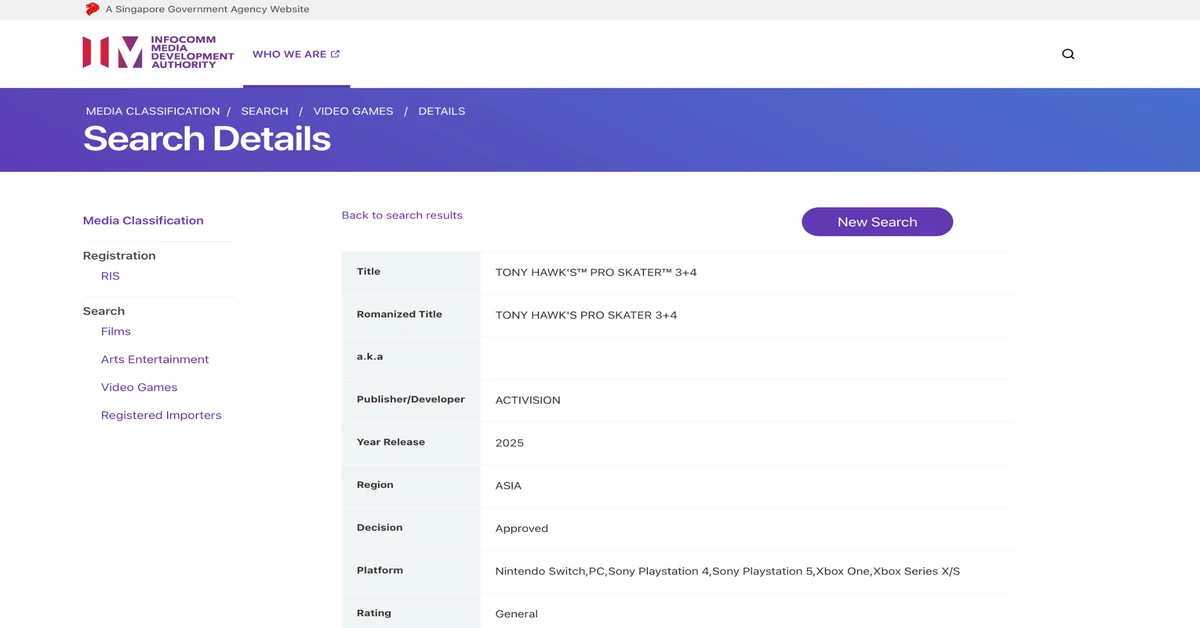Open Arts Entertainment search in sidebar
This screenshot has height=628, width=1200.
tap(155, 360)
